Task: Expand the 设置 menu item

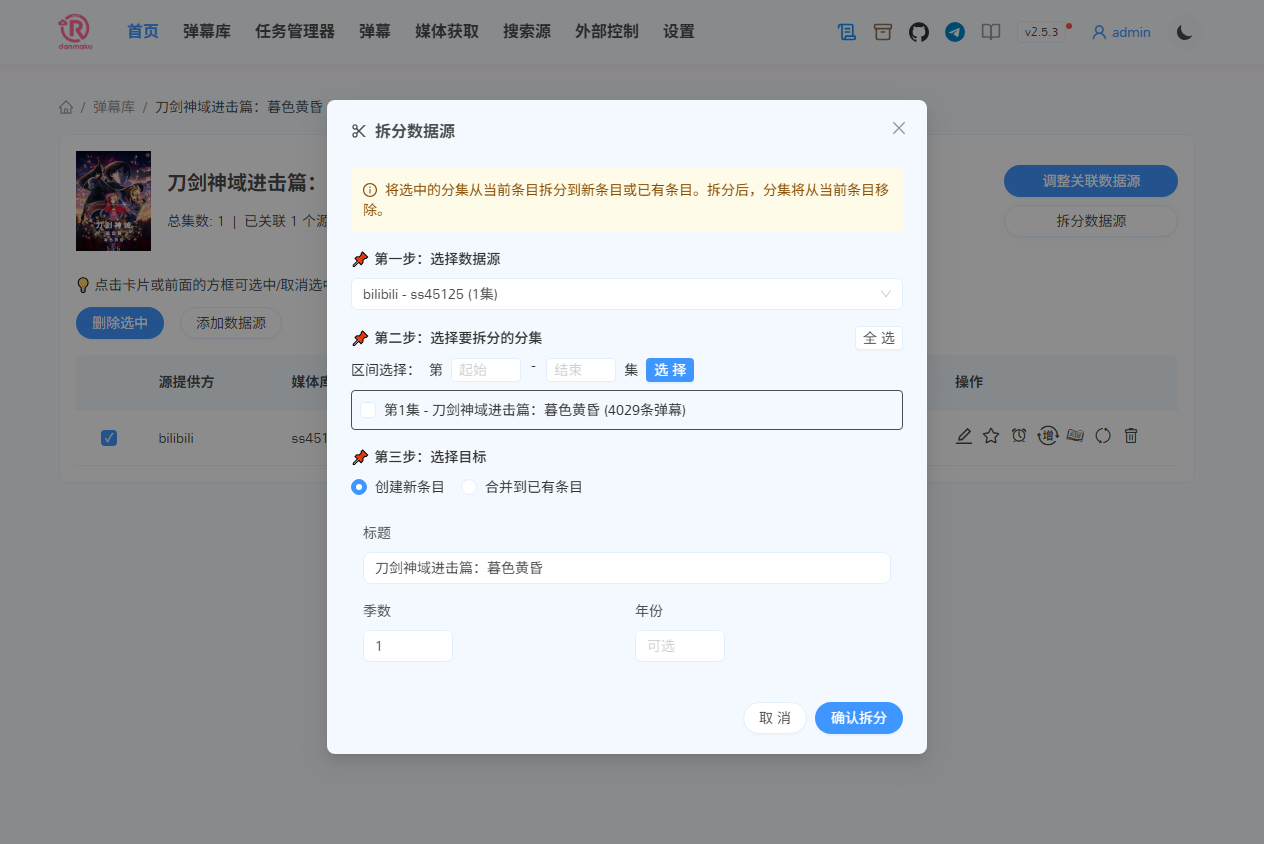Action: coord(678,31)
